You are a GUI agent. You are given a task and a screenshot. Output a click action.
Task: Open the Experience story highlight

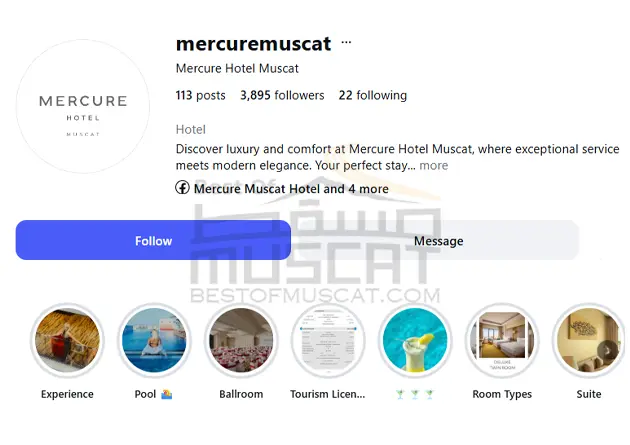pyautogui.click(x=67, y=340)
